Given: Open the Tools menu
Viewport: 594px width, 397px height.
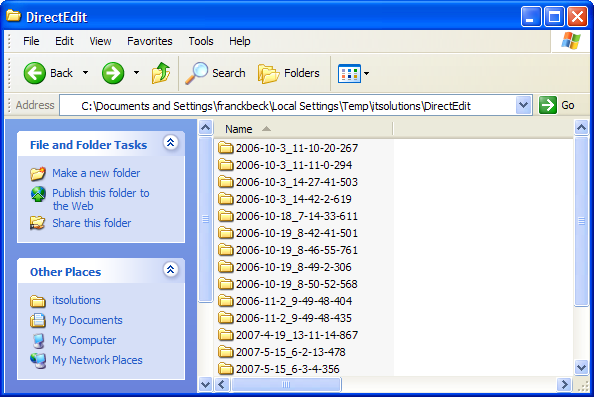Looking at the screenshot, I should pyautogui.click(x=201, y=41).
